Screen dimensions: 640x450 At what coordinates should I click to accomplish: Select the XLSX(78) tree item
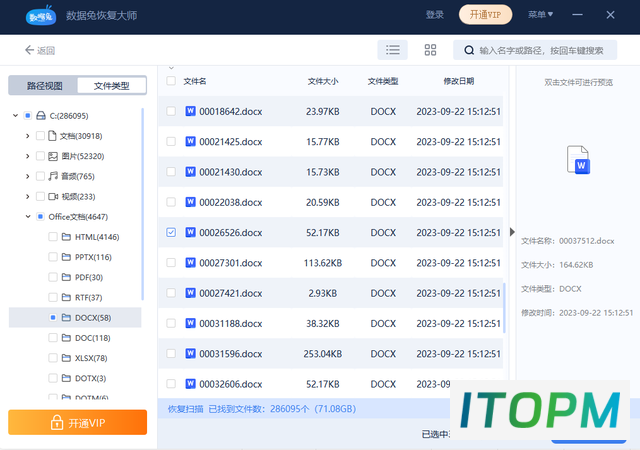pyautogui.click(x=75, y=358)
